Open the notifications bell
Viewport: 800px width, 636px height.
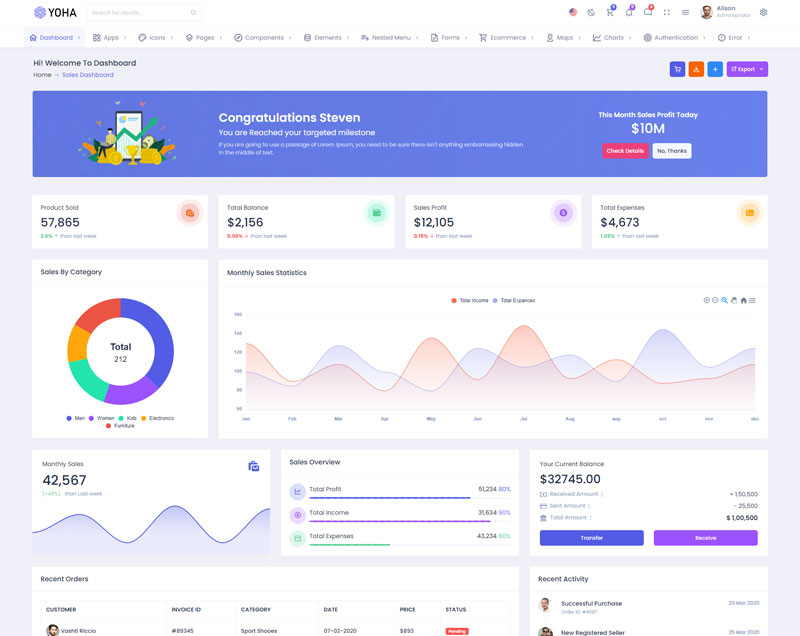click(629, 12)
